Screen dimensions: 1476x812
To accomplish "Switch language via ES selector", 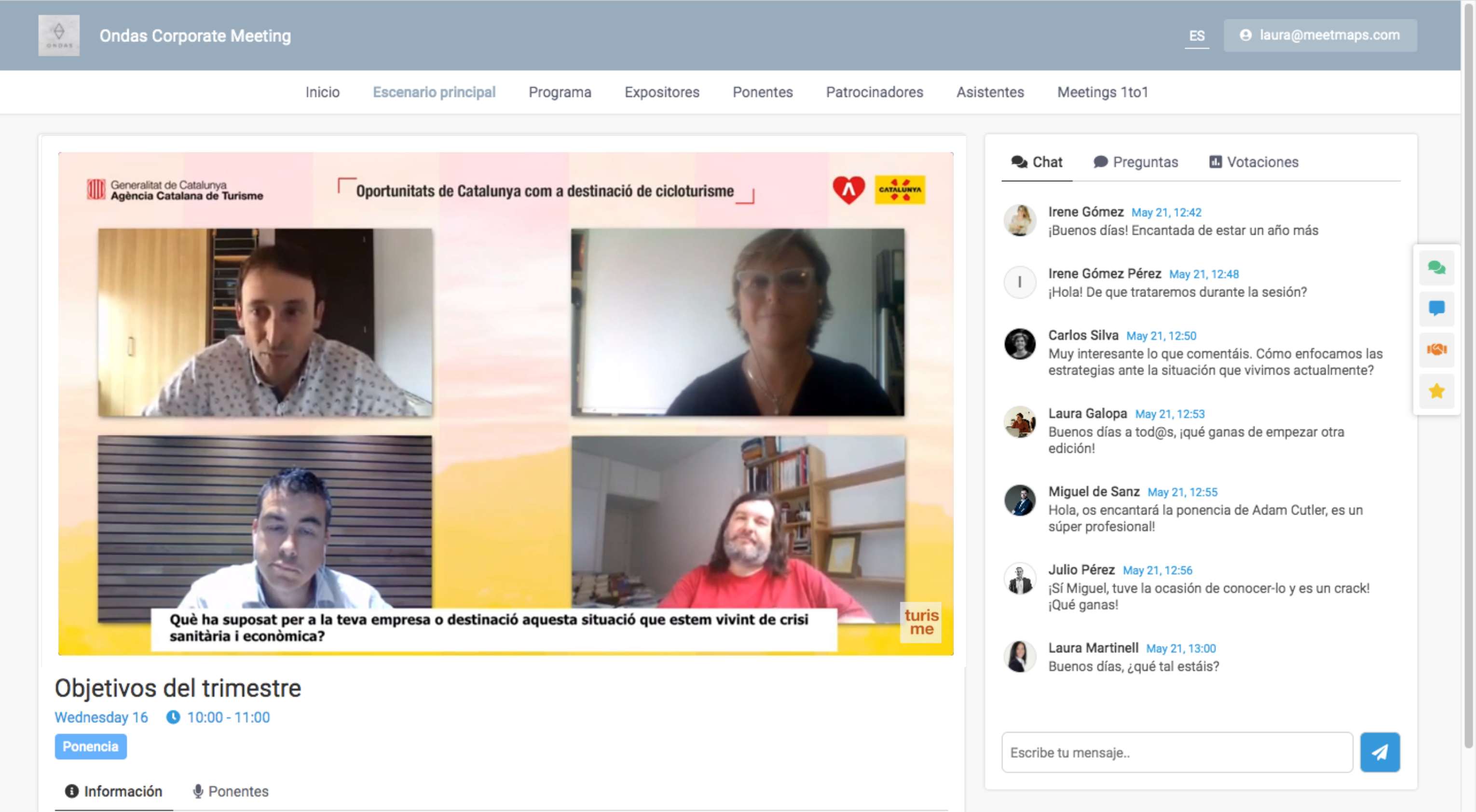I will [x=1196, y=36].
